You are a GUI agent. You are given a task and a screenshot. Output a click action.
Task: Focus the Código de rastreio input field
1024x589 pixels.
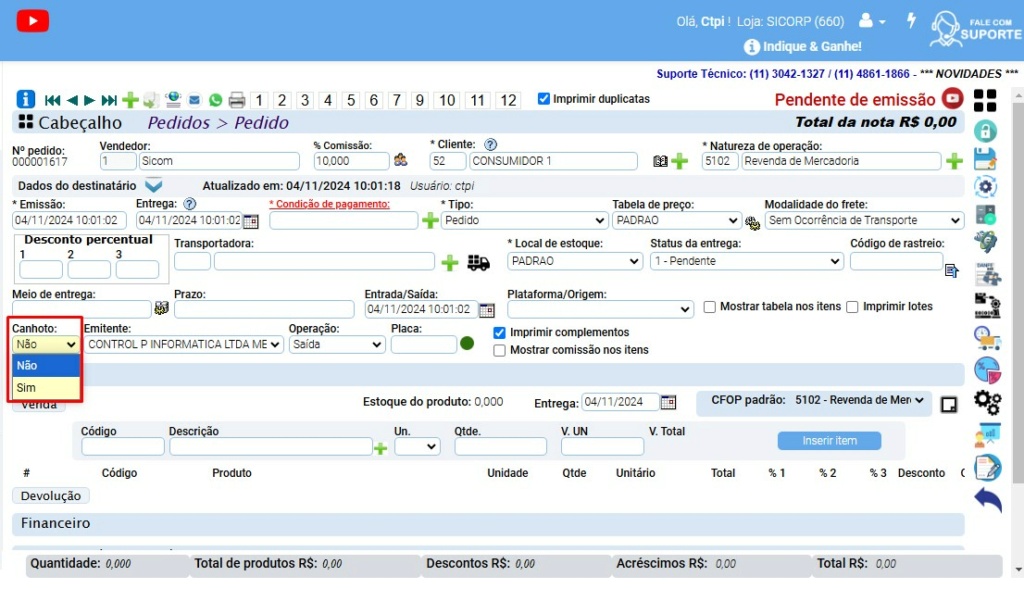click(896, 261)
